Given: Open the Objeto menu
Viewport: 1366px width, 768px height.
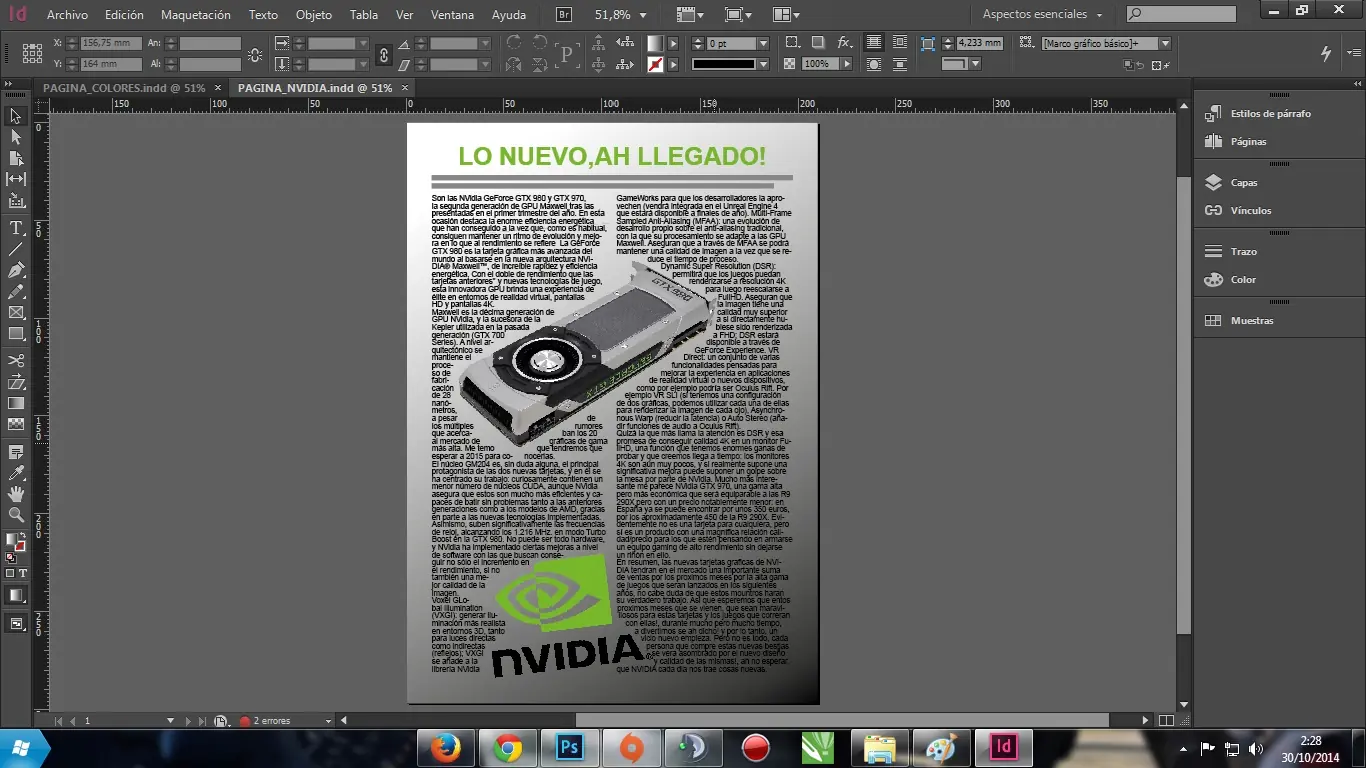Looking at the screenshot, I should pos(314,15).
